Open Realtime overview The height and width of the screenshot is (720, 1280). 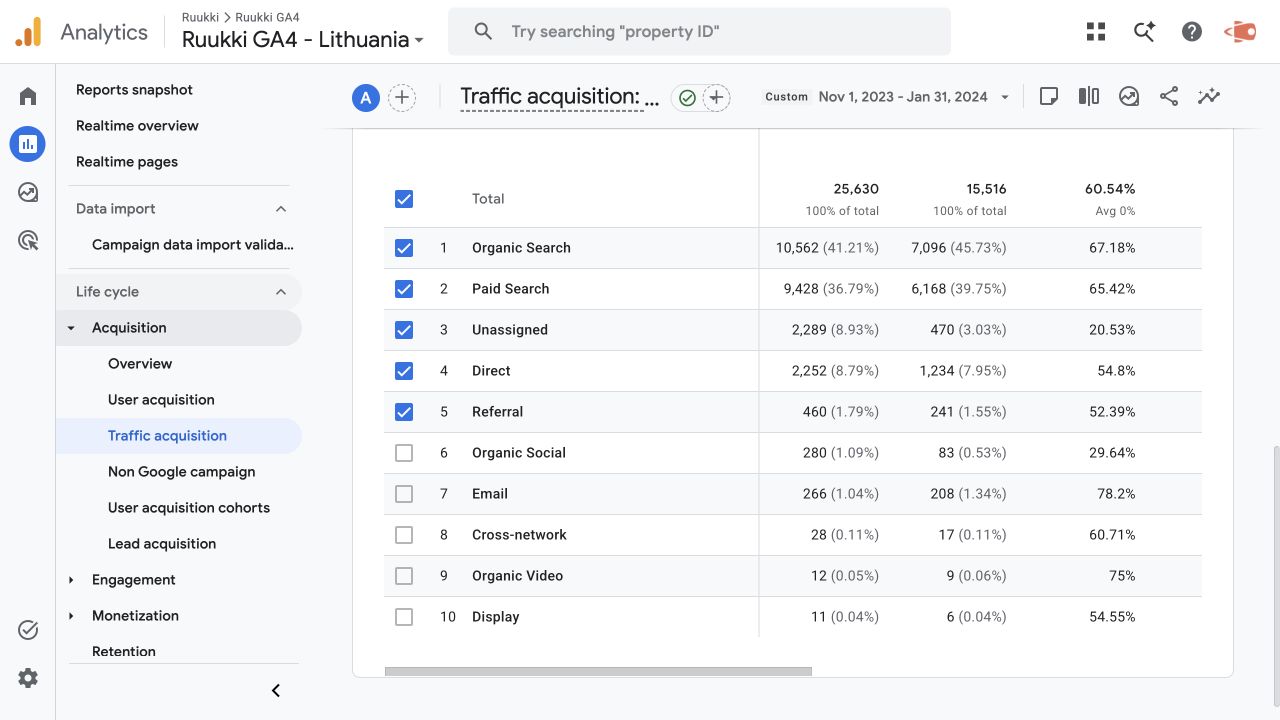coord(137,126)
